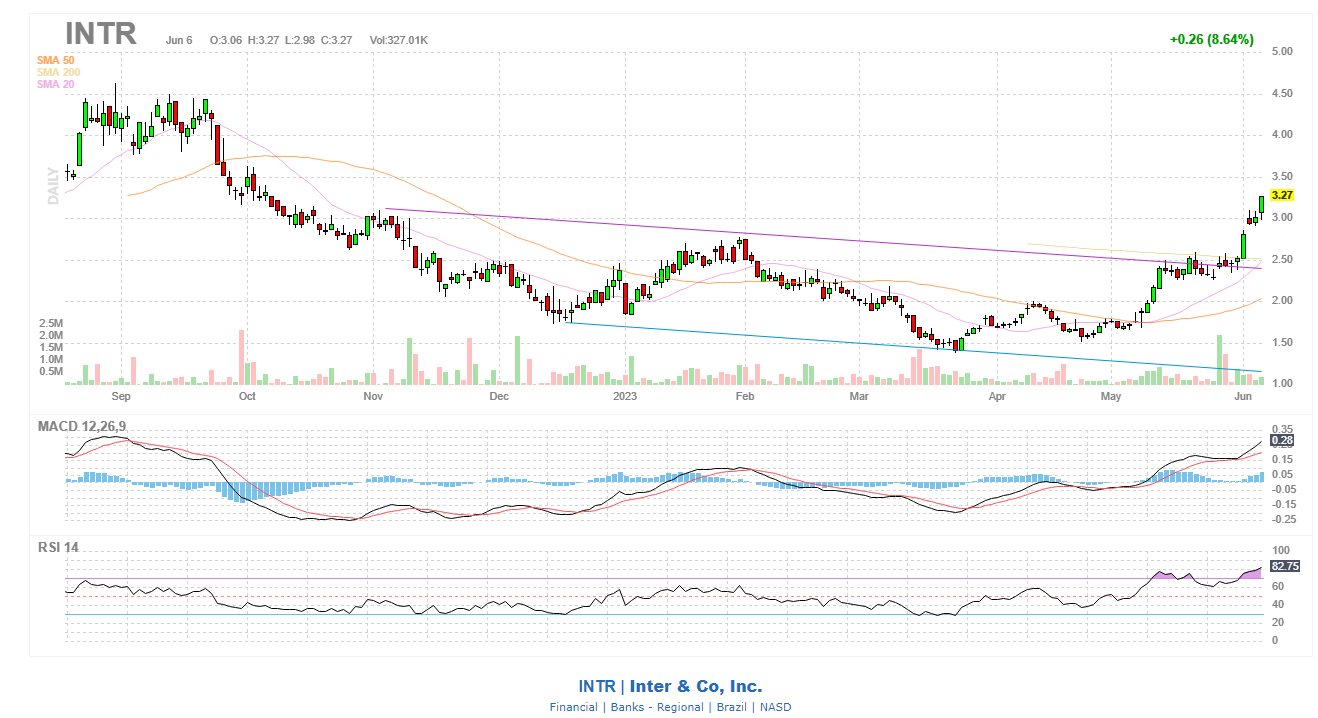Viewport: 1318px width, 718px height.
Task: Click the yellow 3.27 current price tag
Action: [x=1282, y=195]
